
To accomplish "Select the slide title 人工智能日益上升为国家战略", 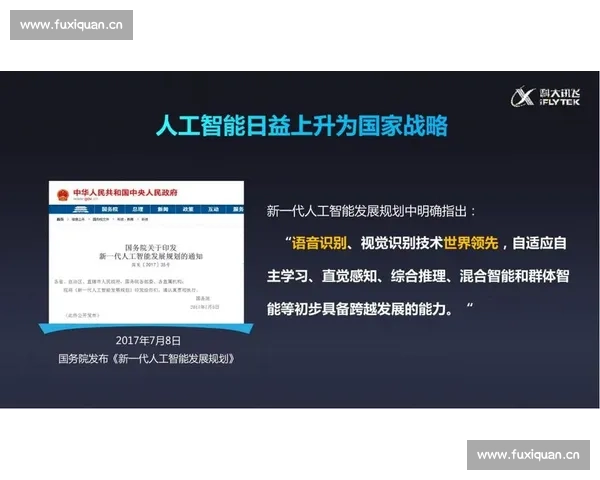I will [302, 125].
